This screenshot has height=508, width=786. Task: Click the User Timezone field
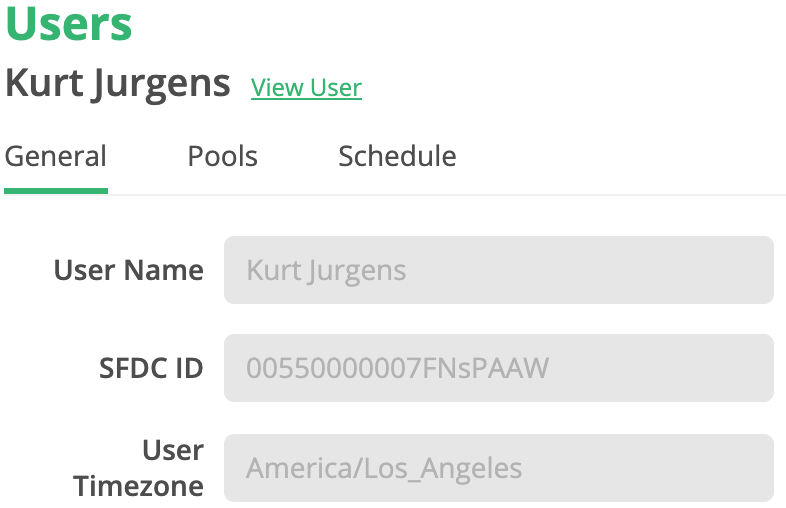(x=498, y=468)
